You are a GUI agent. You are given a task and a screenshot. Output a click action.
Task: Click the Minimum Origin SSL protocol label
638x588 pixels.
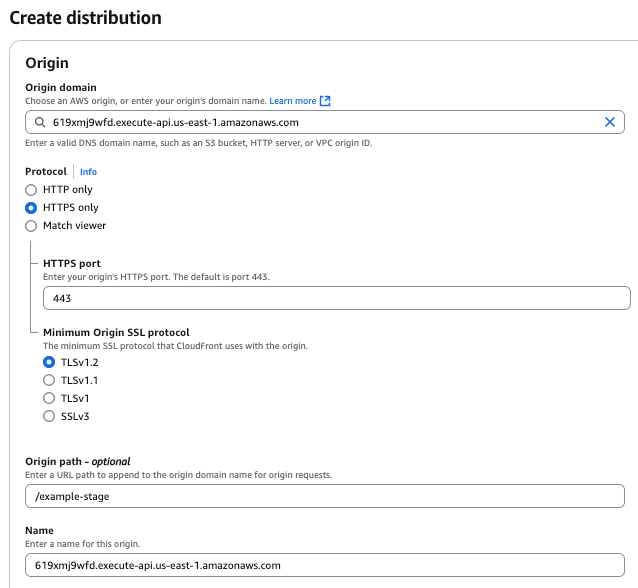116,332
